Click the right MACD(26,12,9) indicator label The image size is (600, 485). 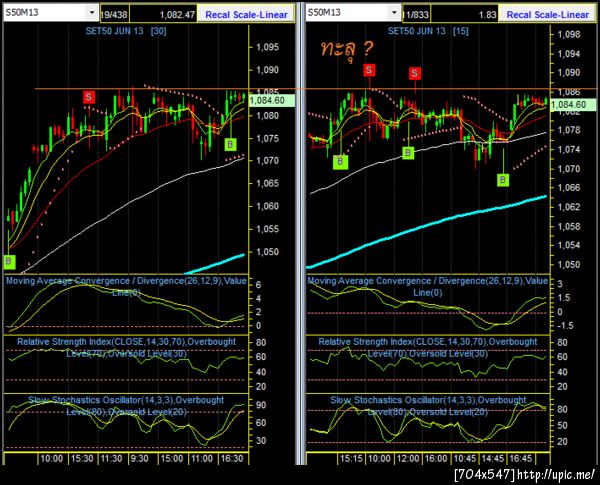point(427,286)
